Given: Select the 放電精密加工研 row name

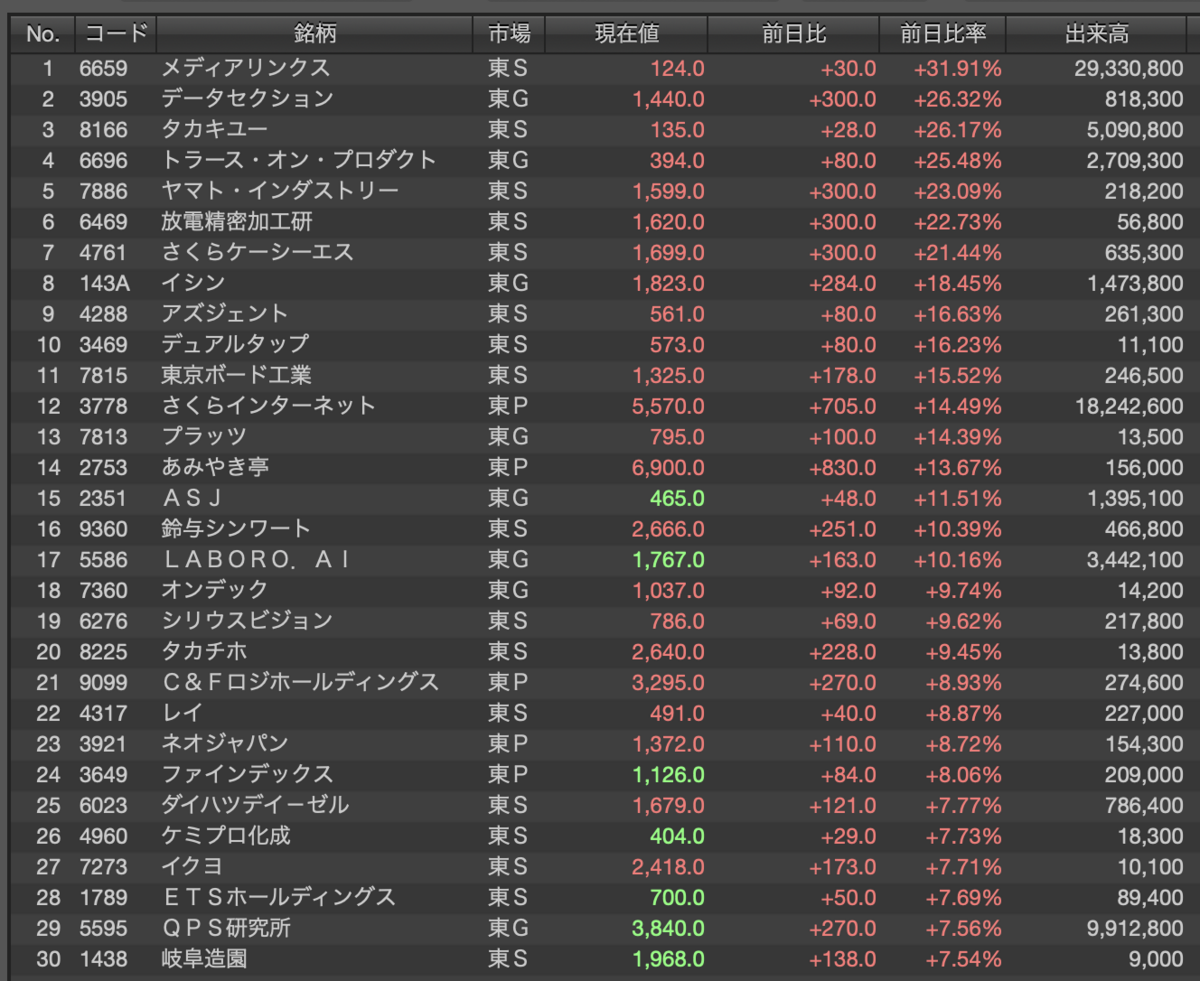Looking at the screenshot, I should (x=237, y=222).
